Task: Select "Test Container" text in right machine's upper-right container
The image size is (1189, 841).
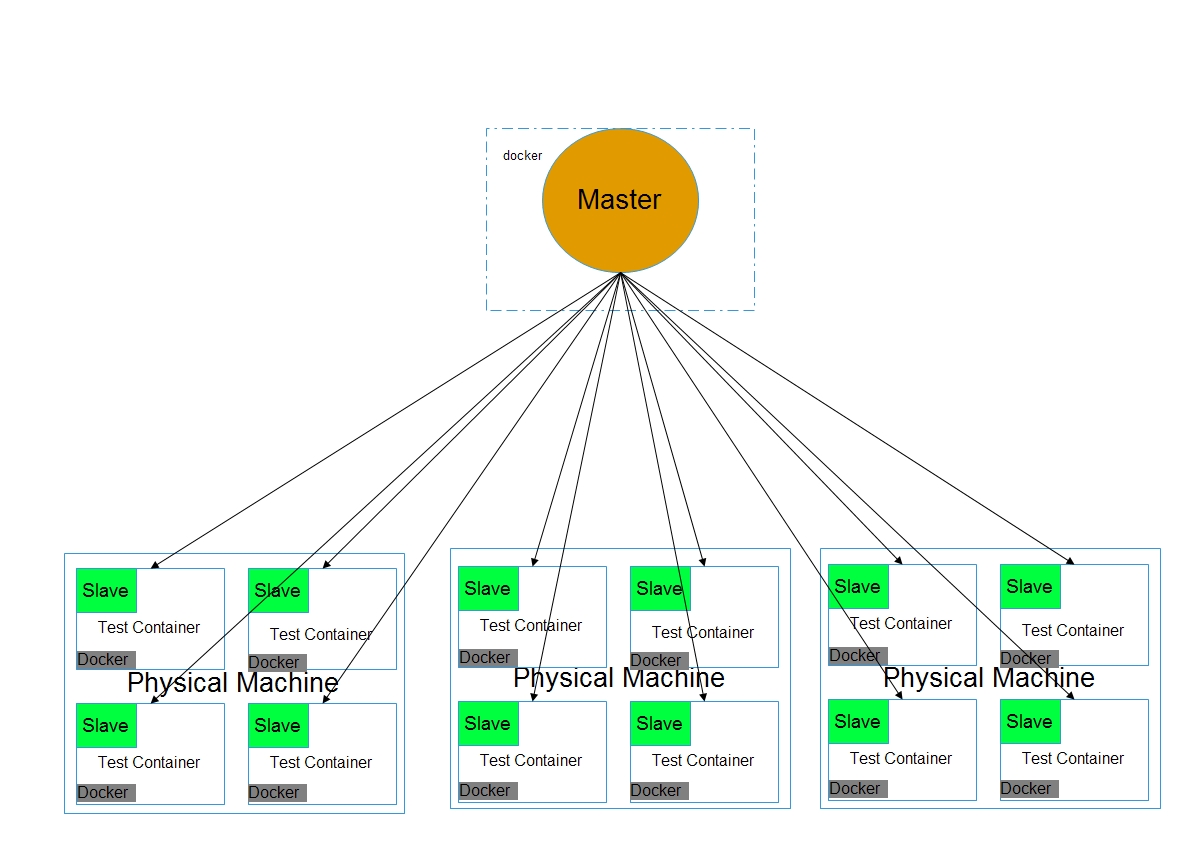Action: point(1073,630)
